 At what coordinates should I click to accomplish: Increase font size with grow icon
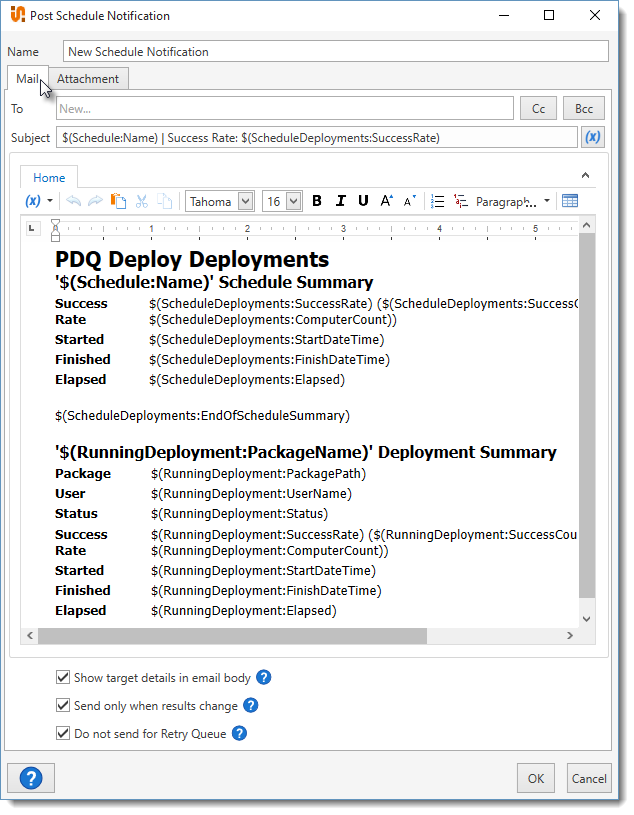point(387,201)
